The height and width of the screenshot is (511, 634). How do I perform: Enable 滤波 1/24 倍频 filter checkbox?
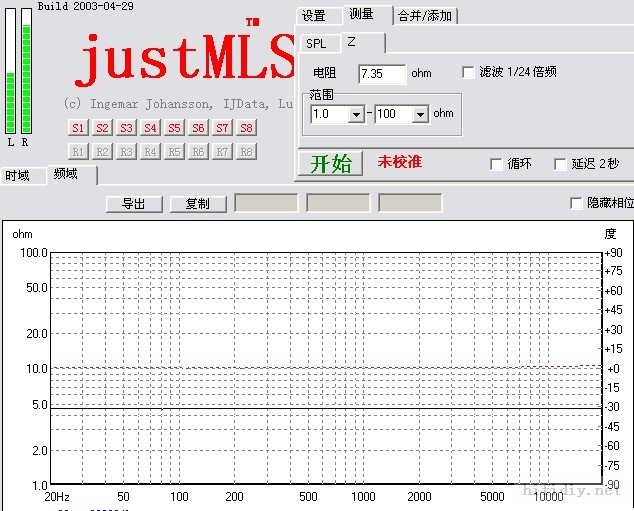(468, 73)
